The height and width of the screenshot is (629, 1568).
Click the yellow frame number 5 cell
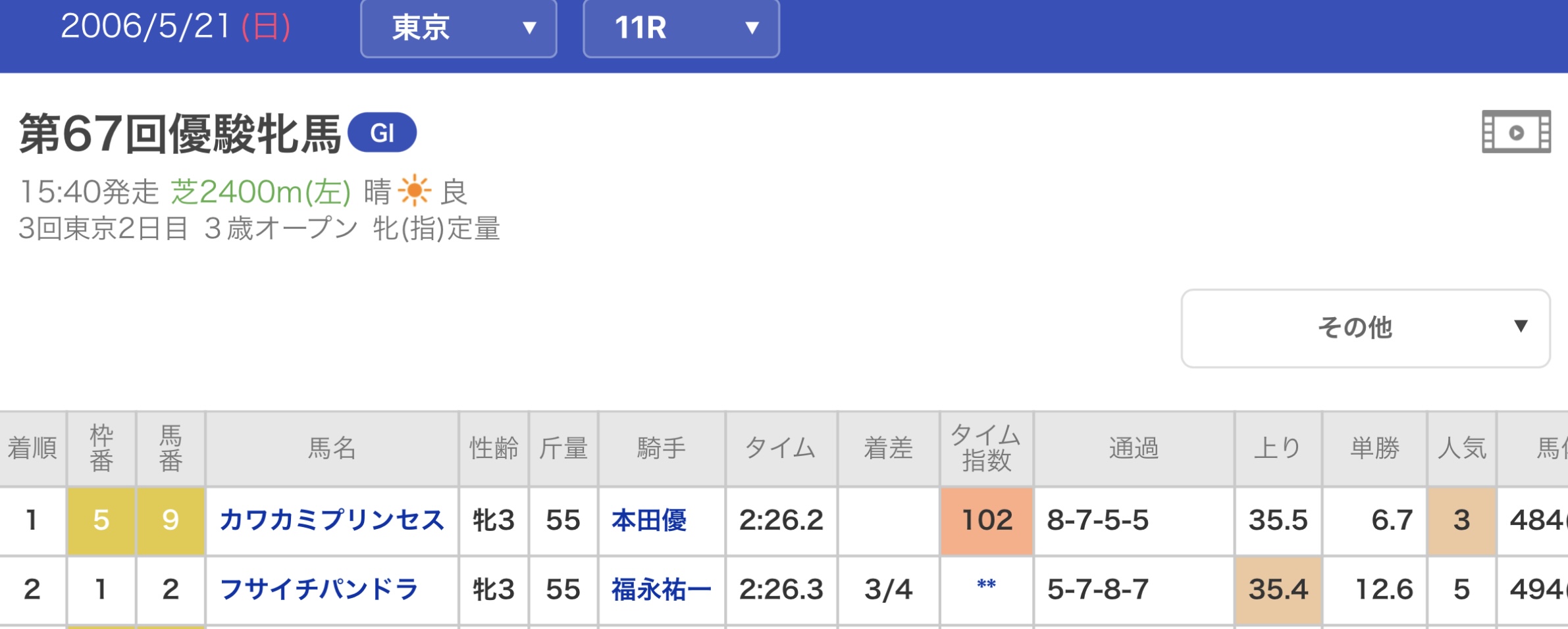coord(101,520)
